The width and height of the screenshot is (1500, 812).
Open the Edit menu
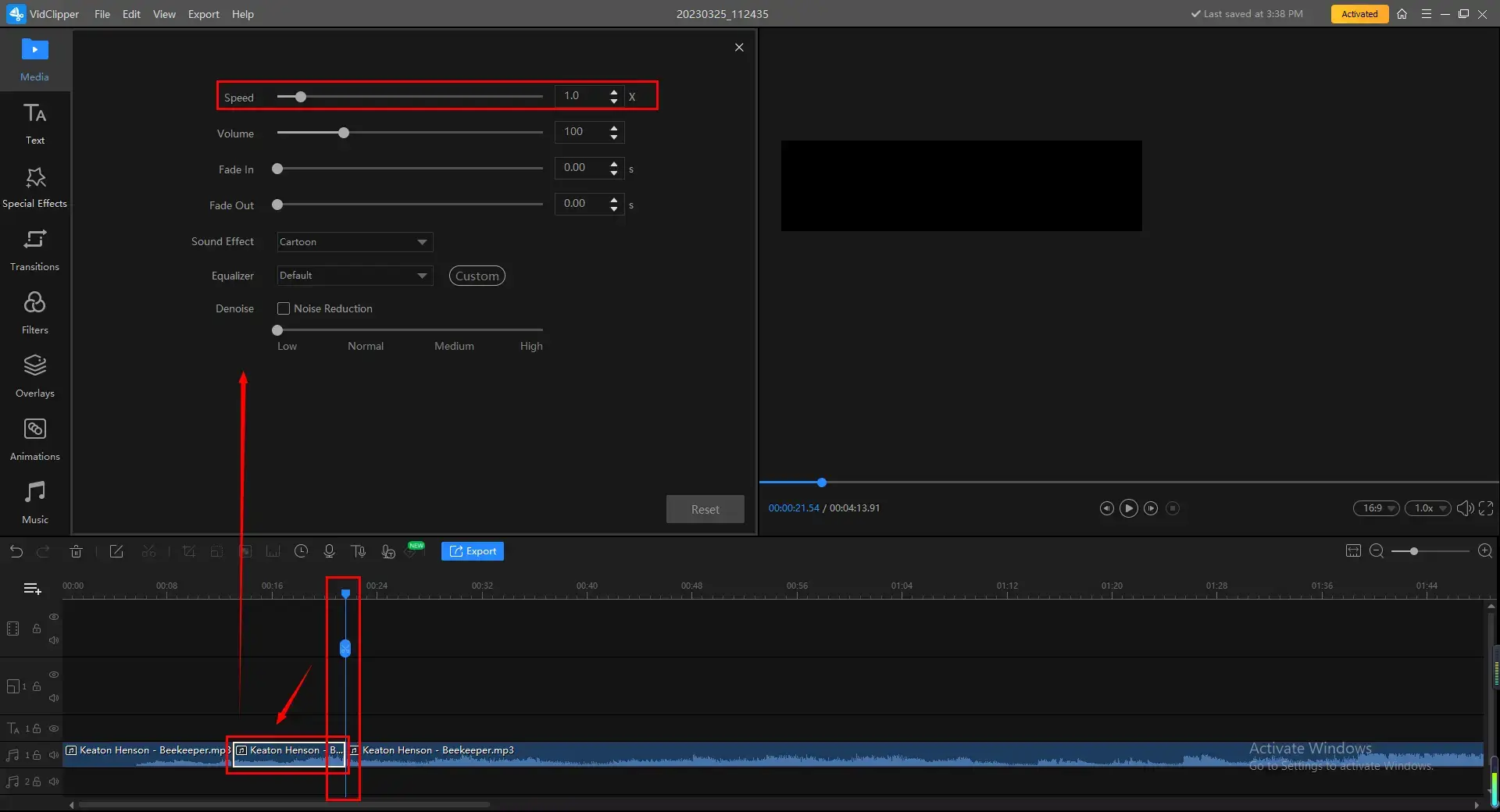click(131, 14)
